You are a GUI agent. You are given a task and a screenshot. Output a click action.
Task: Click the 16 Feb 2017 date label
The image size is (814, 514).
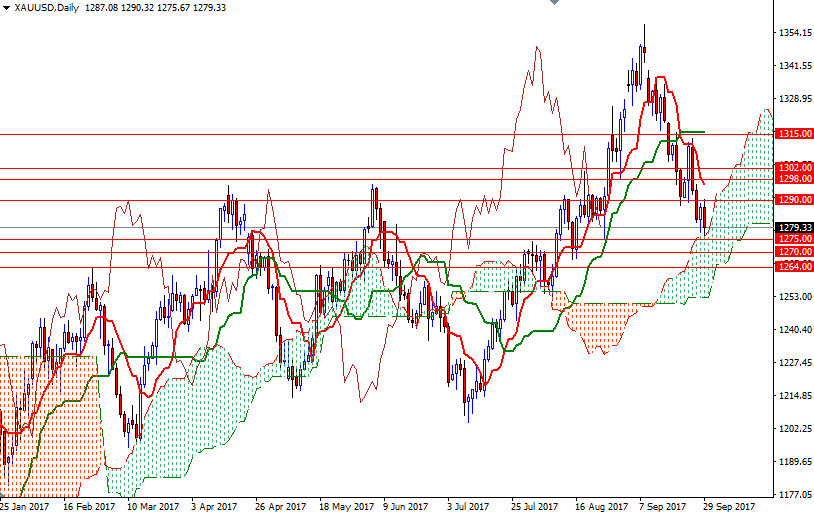coord(89,506)
